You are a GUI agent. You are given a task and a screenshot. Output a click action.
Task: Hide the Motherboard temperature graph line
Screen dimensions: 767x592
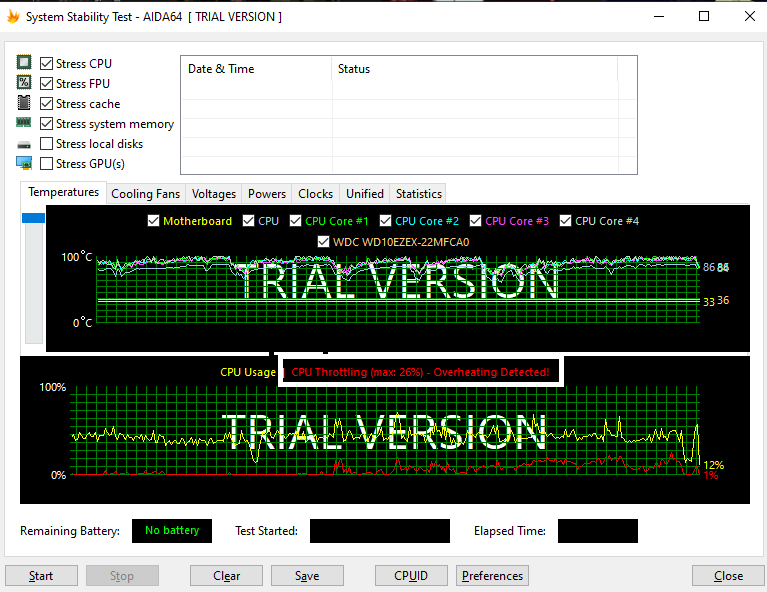coord(154,221)
